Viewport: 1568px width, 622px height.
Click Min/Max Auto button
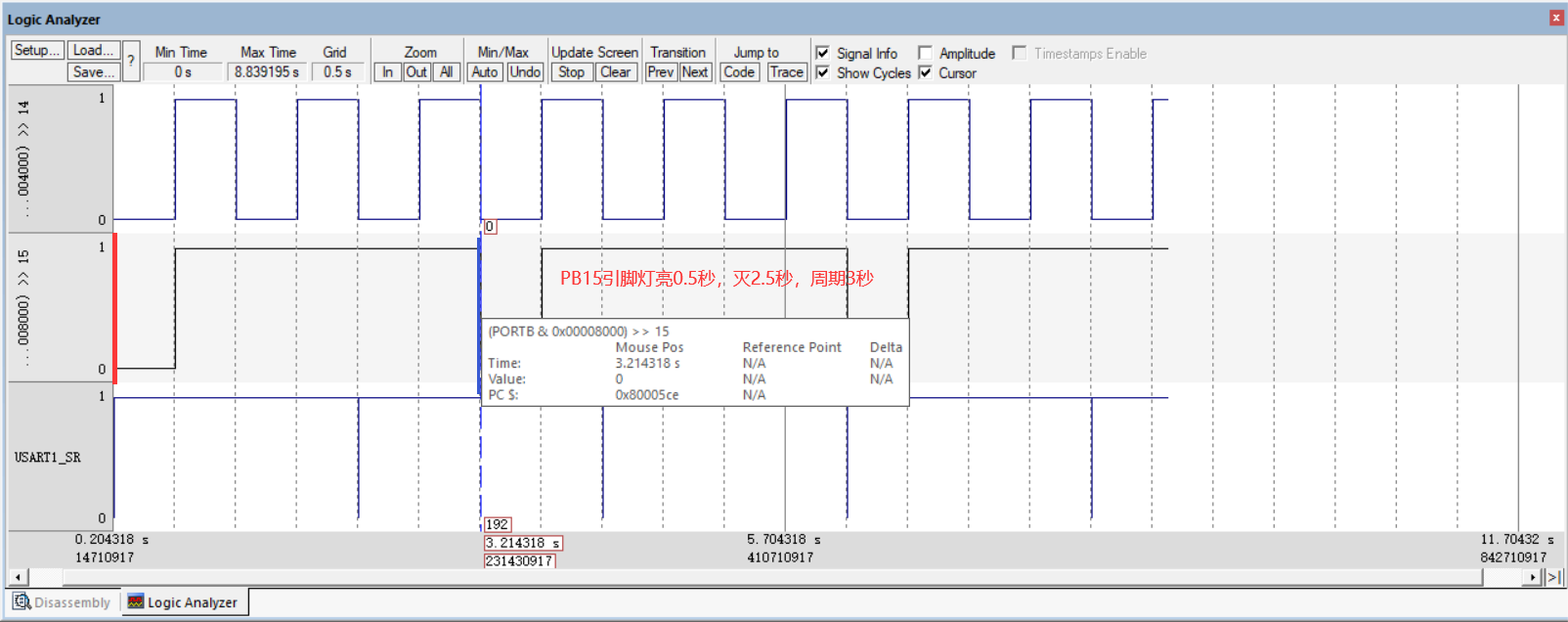point(485,72)
